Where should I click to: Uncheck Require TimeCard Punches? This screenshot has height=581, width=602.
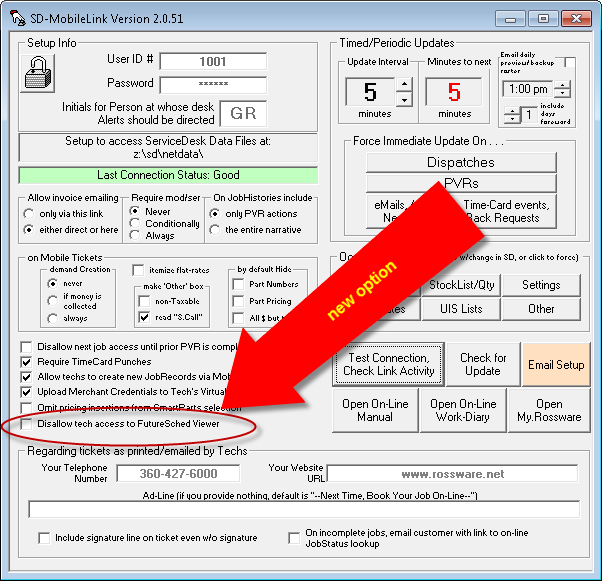tap(27, 361)
